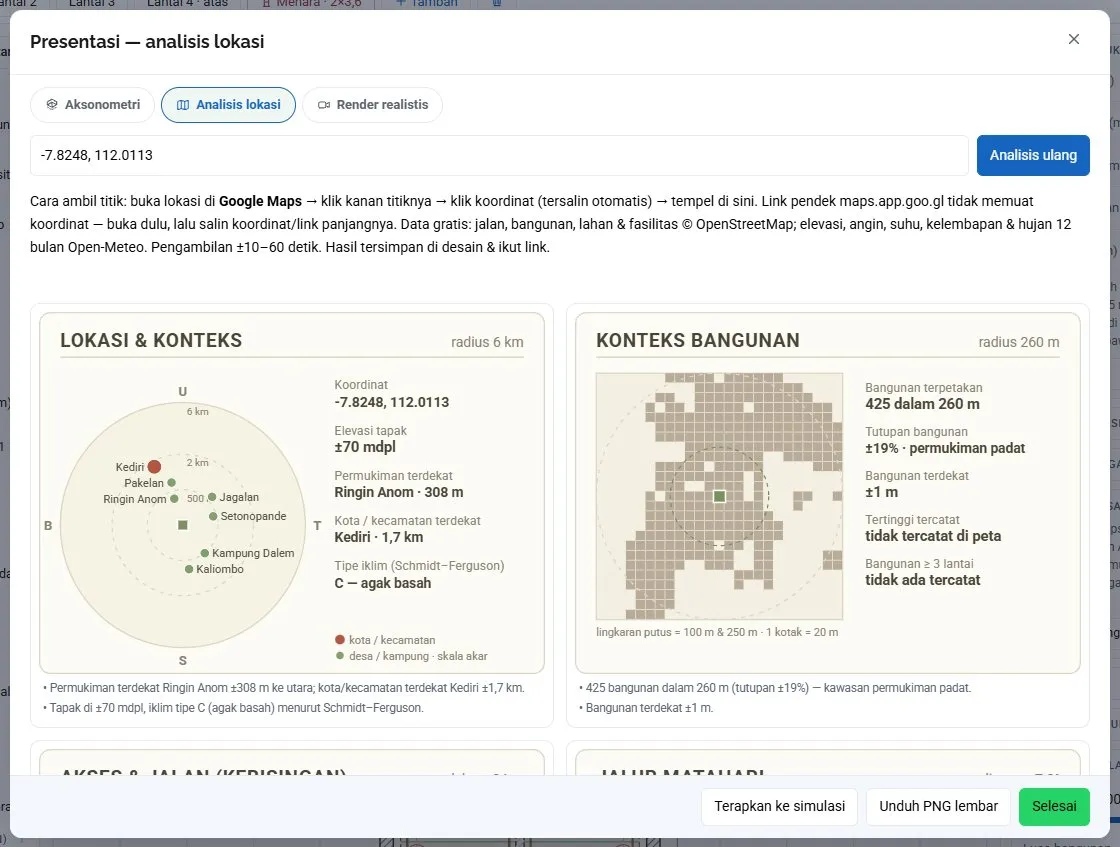Click the '2 km' ring label
This screenshot has height=847, width=1120.
198,463
